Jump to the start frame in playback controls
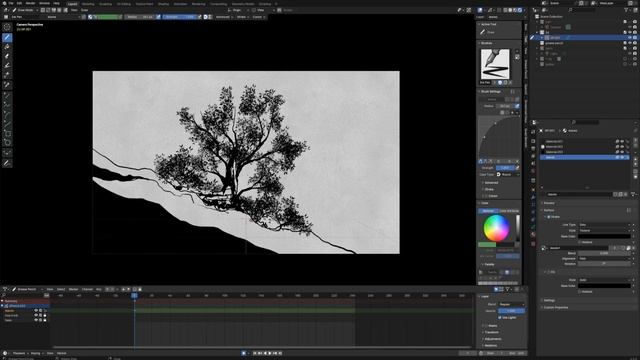This screenshot has width=640, height=360. (255, 353)
